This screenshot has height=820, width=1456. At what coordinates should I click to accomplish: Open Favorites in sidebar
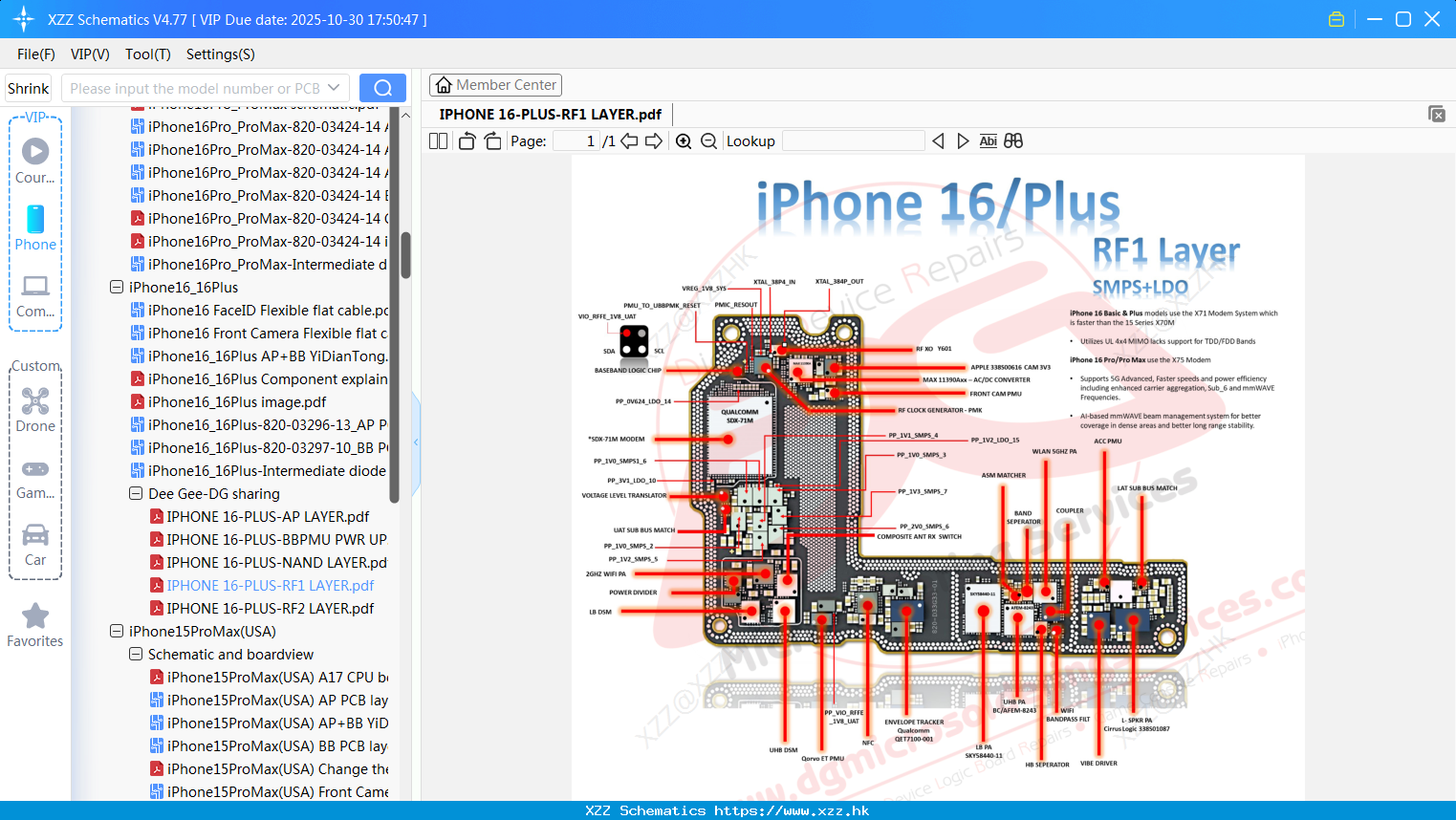(x=35, y=626)
